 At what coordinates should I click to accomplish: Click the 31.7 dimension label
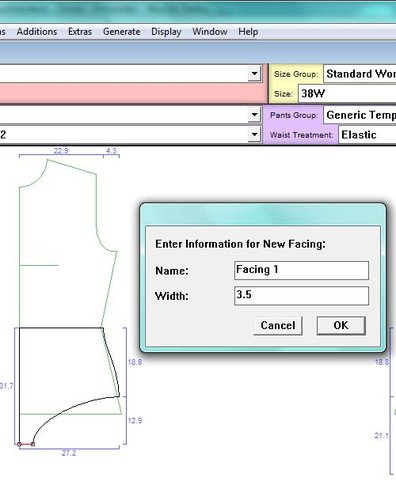6,386
